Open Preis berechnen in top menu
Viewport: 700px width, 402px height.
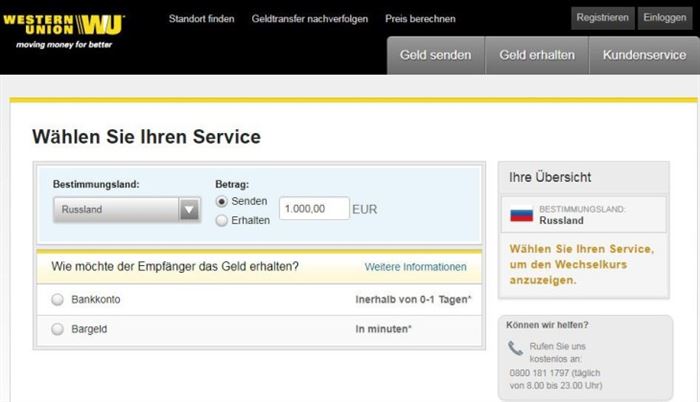coord(420,19)
